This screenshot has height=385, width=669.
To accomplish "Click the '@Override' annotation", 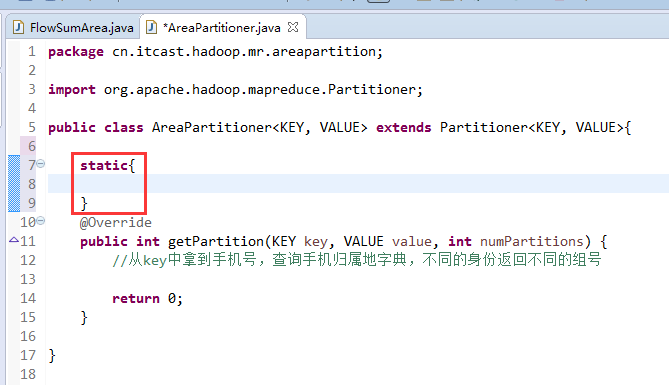I will pos(115,222).
